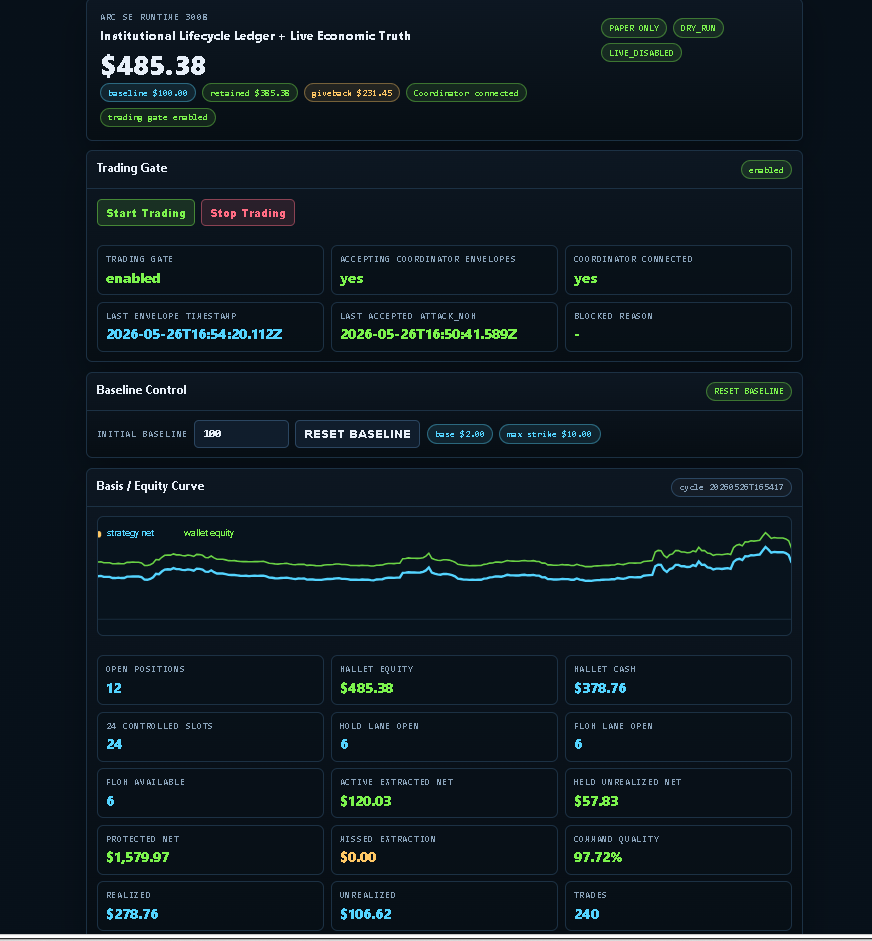Click the equity curve chart area
872x941 pixels.
(x=444, y=576)
